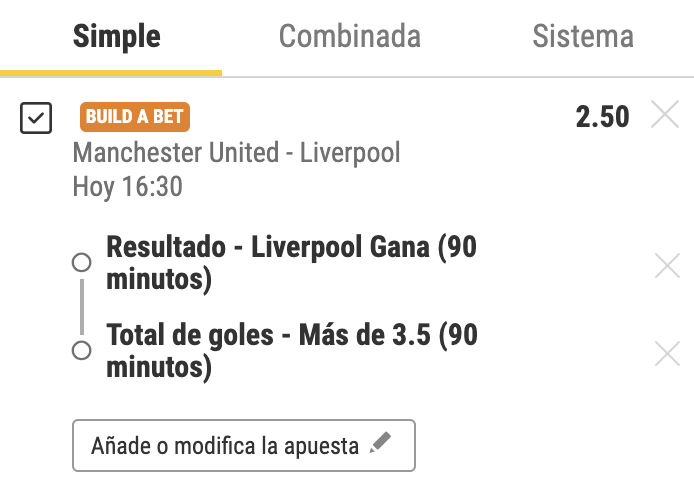Image resolution: width=694 pixels, height=496 pixels.
Task: Click the yellow underline beneath the Simple tab
Action: pos(111,73)
